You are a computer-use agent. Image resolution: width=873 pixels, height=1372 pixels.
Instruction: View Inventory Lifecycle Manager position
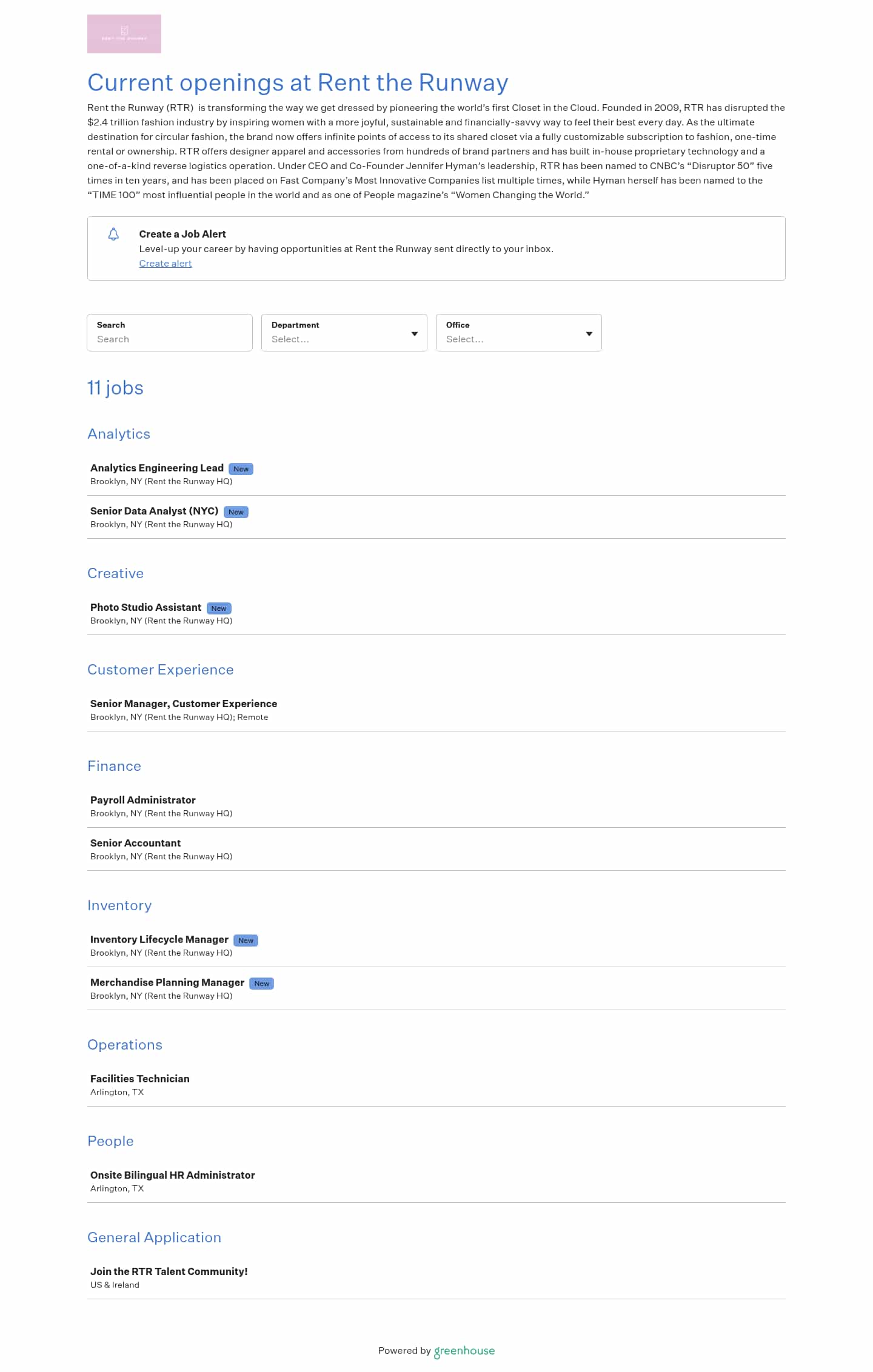[159, 939]
